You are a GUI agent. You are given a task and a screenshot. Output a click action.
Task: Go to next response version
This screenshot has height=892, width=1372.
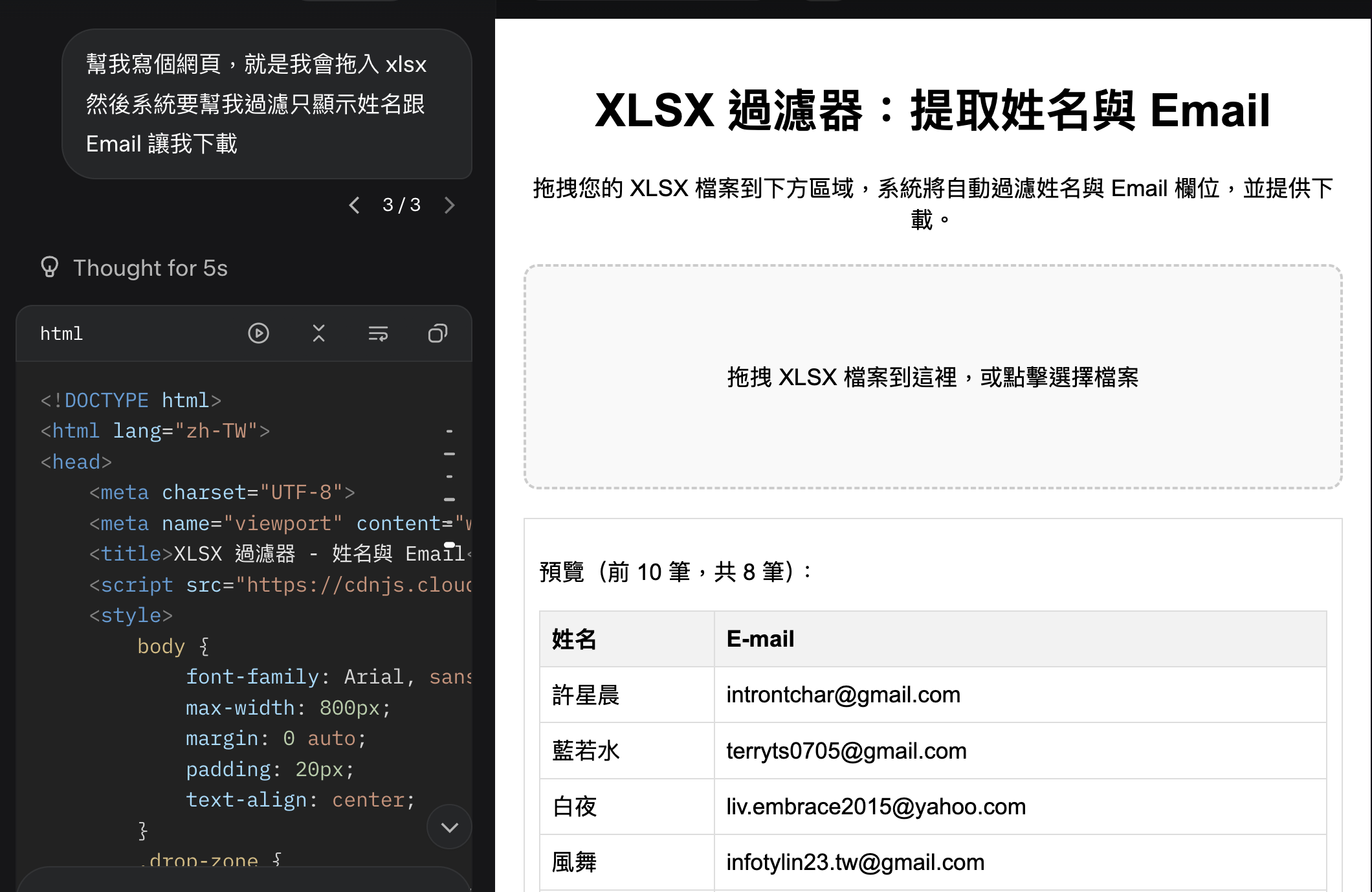450,205
